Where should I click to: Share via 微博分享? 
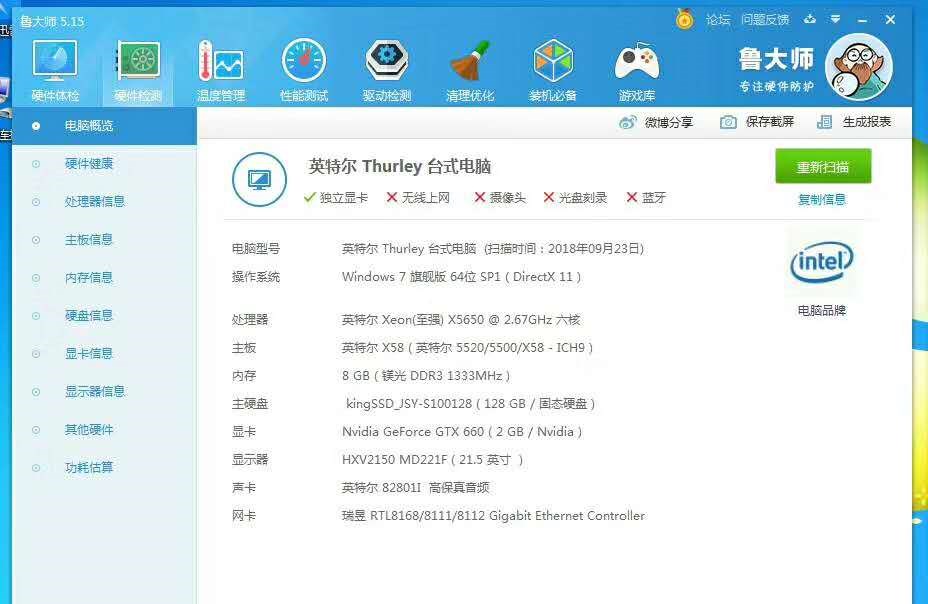tap(656, 122)
